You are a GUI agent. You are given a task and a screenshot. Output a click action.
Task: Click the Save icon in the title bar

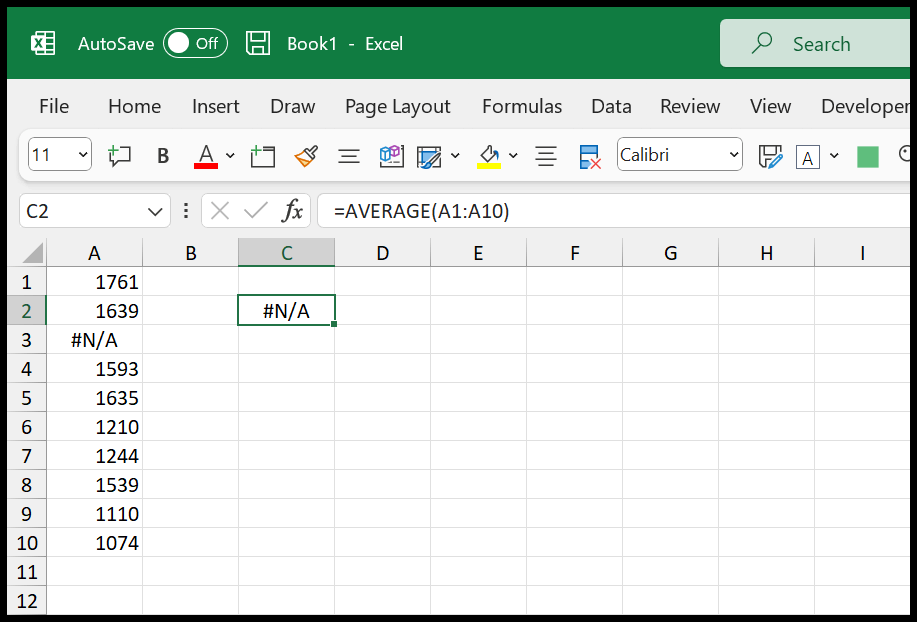257,43
